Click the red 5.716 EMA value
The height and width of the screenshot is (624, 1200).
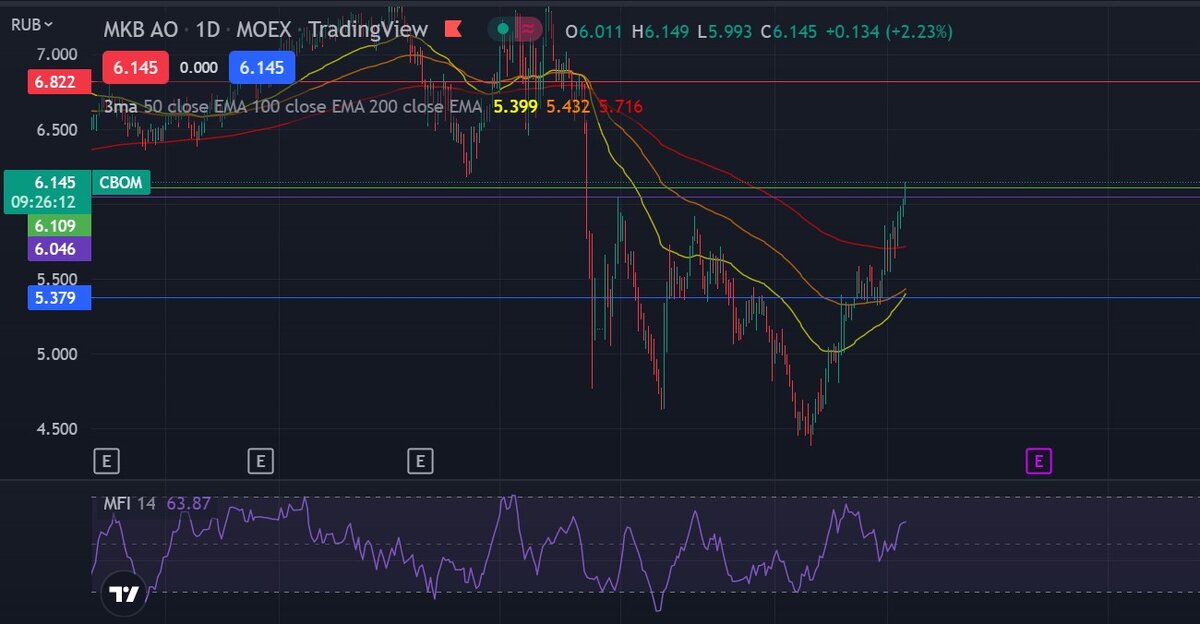pos(620,106)
